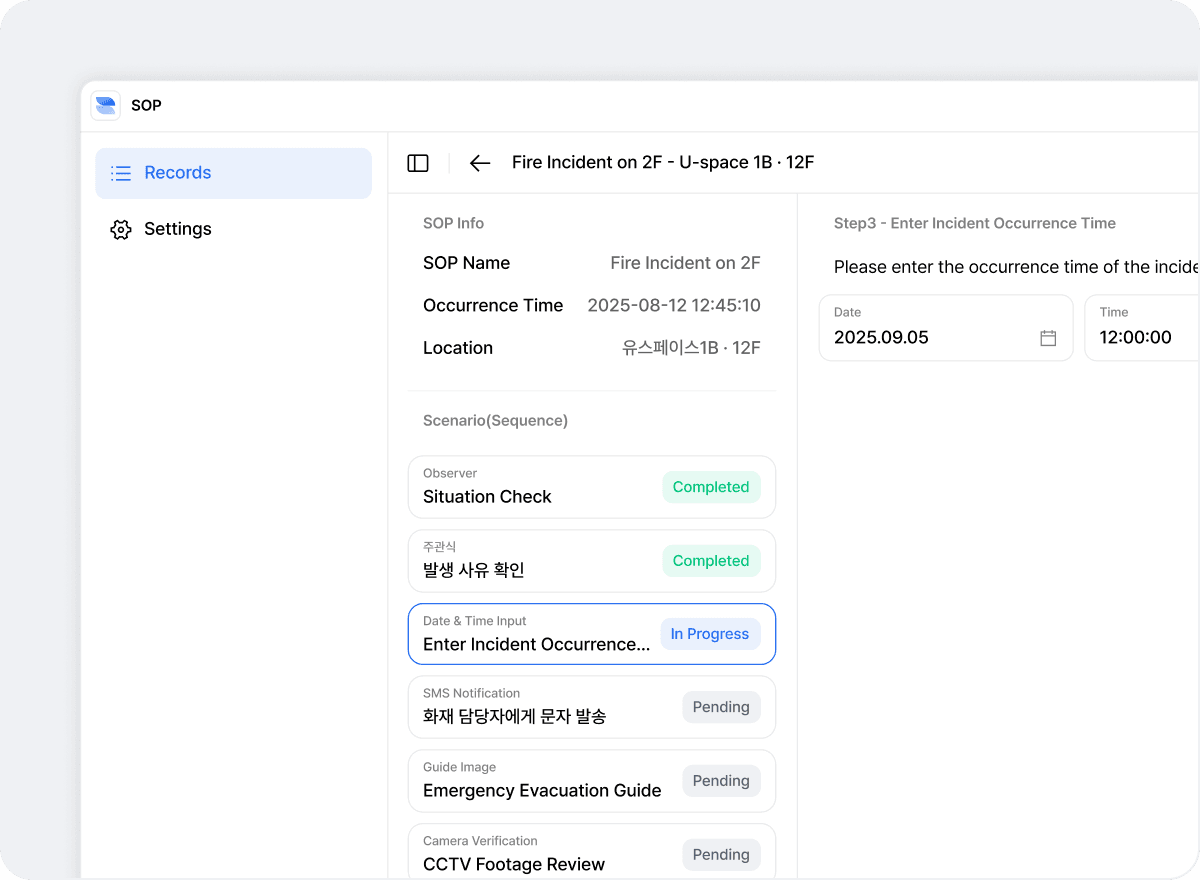Click the In Progress status badge

click(710, 634)
